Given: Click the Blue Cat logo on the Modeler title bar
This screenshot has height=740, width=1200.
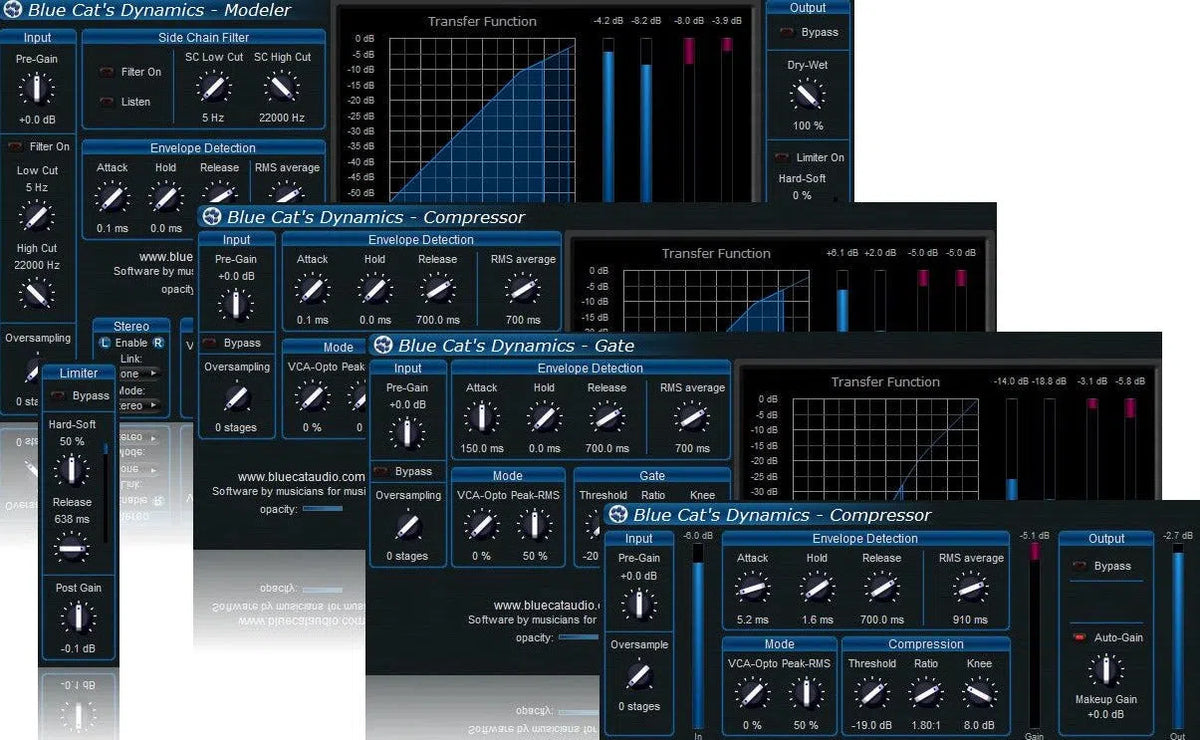Looking at the screenshot, I should [x=13, y=10].
